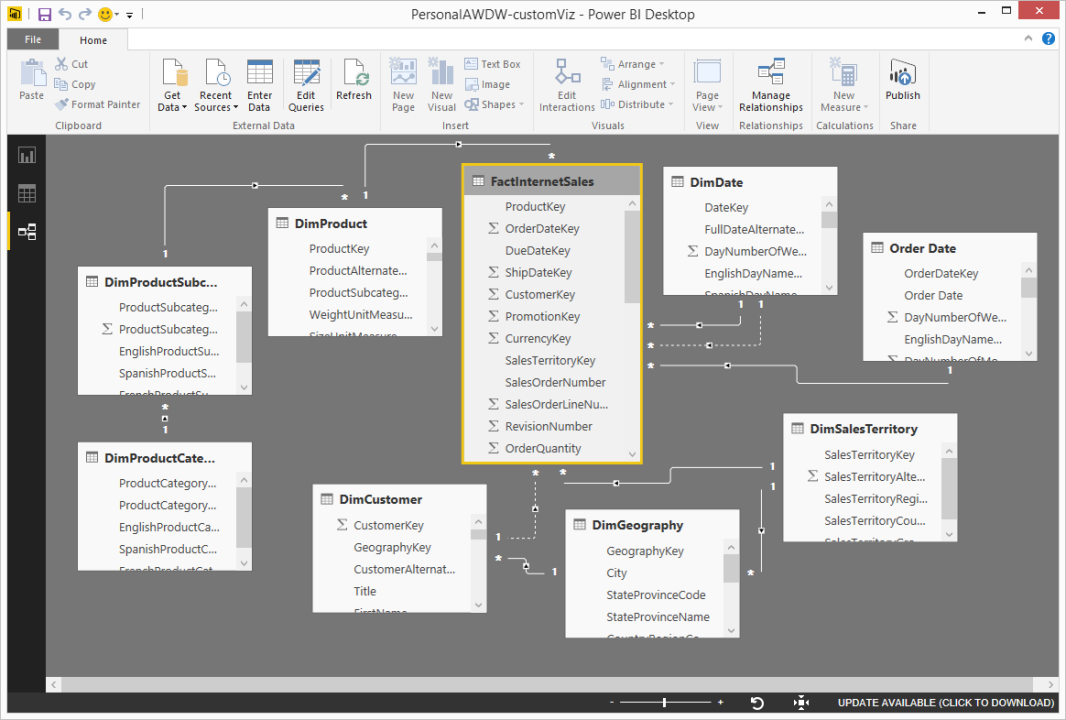Screen dimensions: 1066x720
Task: Select the Home ribbon tab
Action: [x=93, y=40]
